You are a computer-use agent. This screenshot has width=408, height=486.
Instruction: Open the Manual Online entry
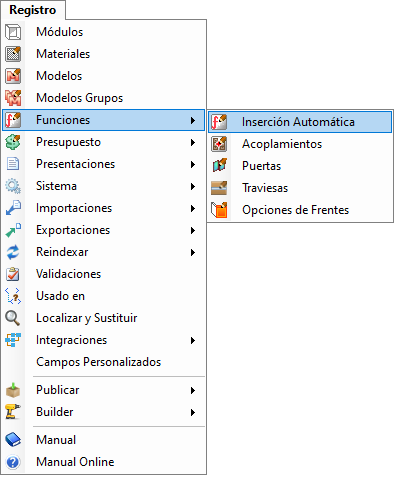pyautogui.click(x=103, y=462)
